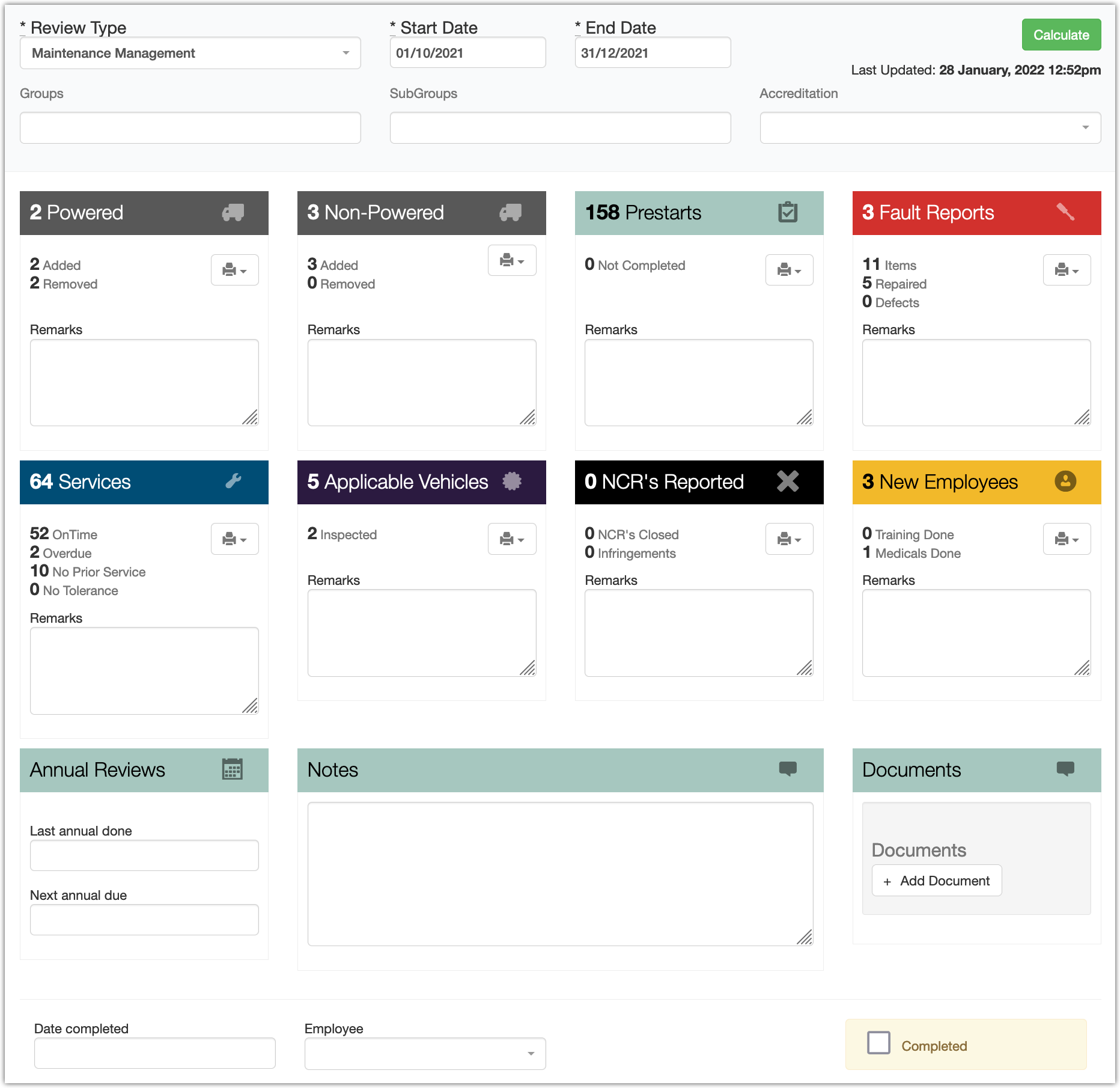Click the Start Date field

pos(467,52)
